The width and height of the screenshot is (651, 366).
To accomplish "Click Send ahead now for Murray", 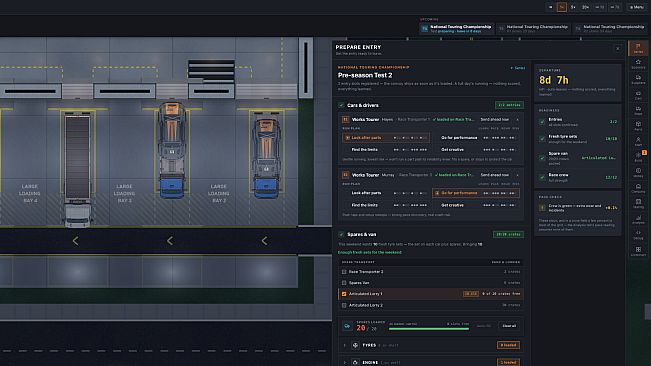I will pyautogui.click(x=494, y=175).
